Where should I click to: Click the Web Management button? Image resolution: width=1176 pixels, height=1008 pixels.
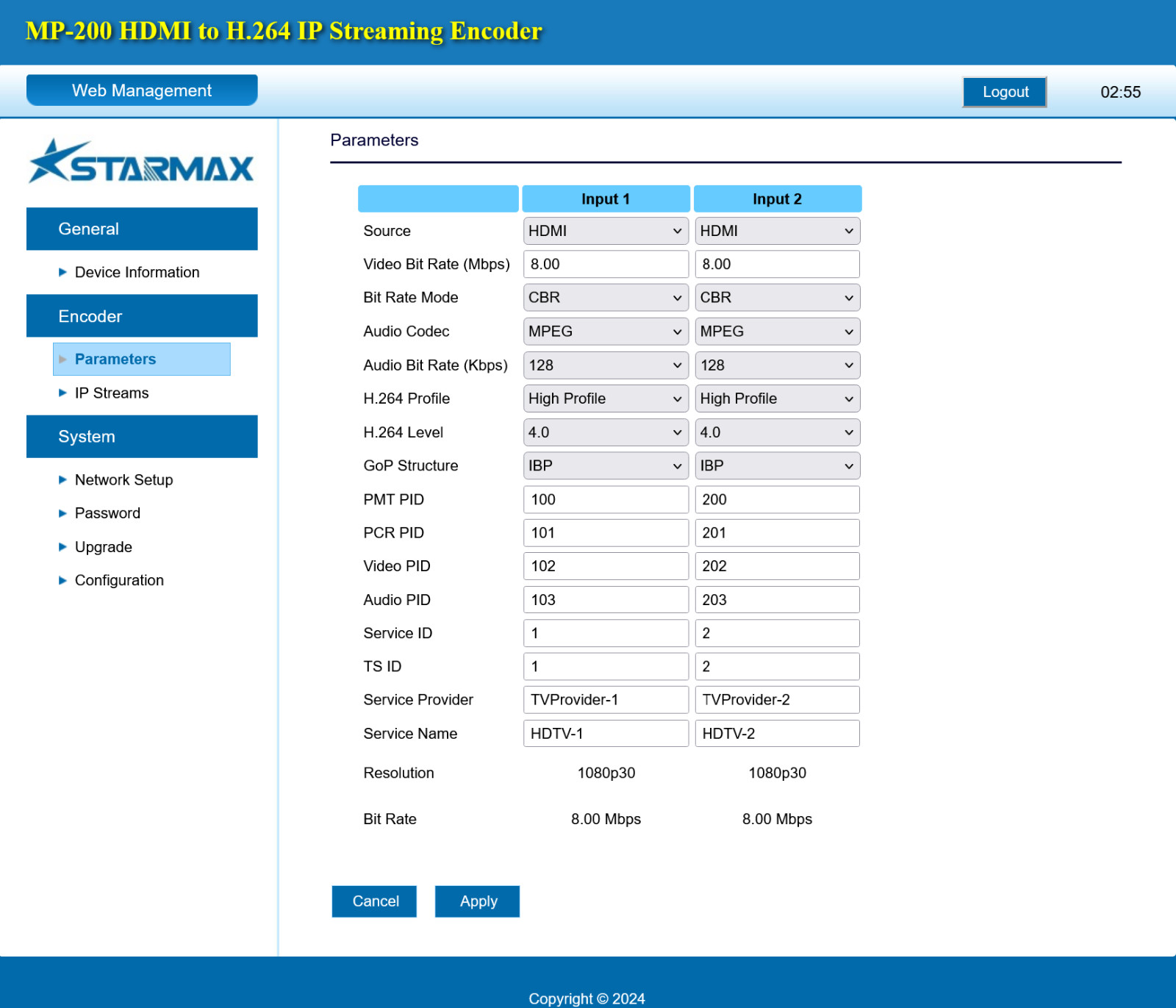click(142, 90)
